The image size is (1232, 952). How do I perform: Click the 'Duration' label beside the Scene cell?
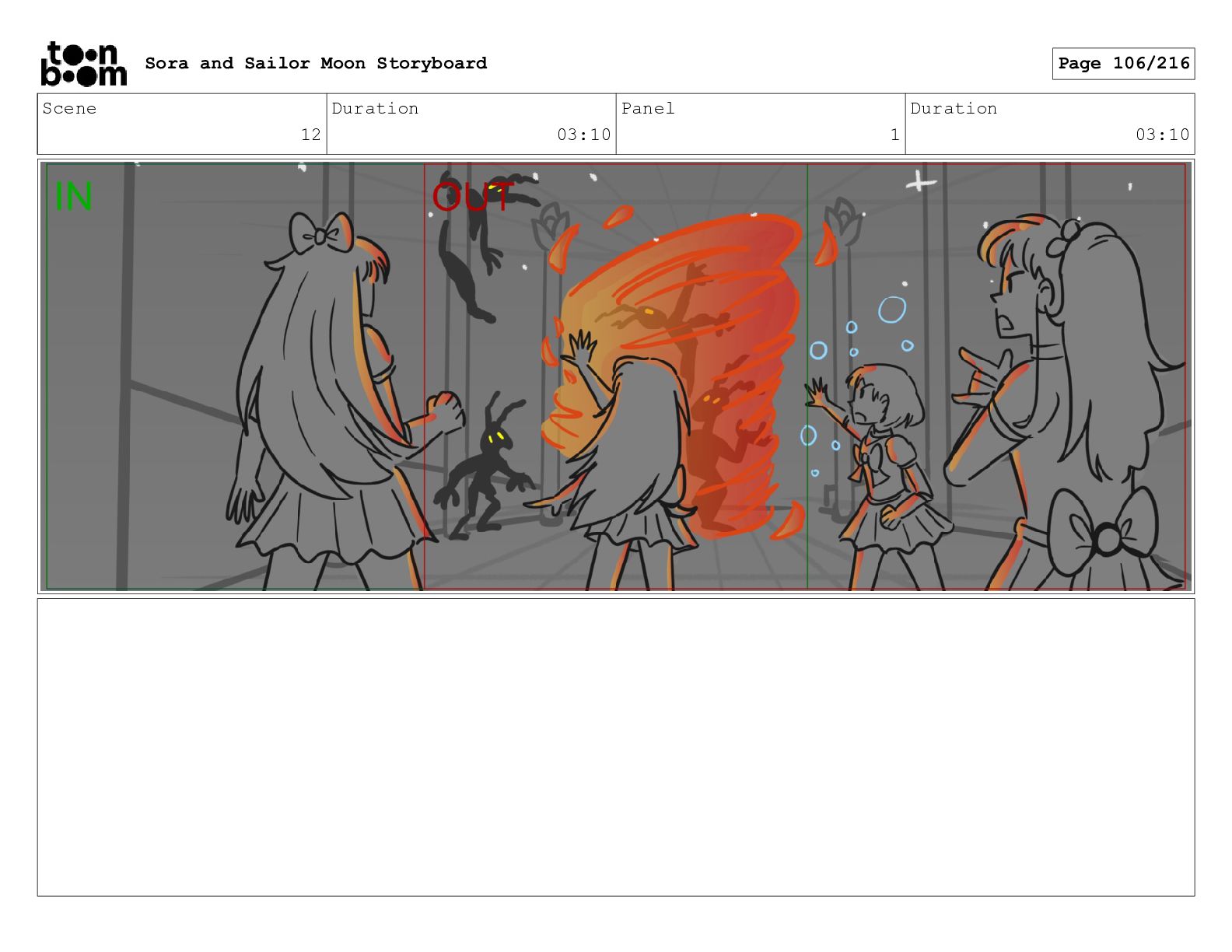[375, 109]
